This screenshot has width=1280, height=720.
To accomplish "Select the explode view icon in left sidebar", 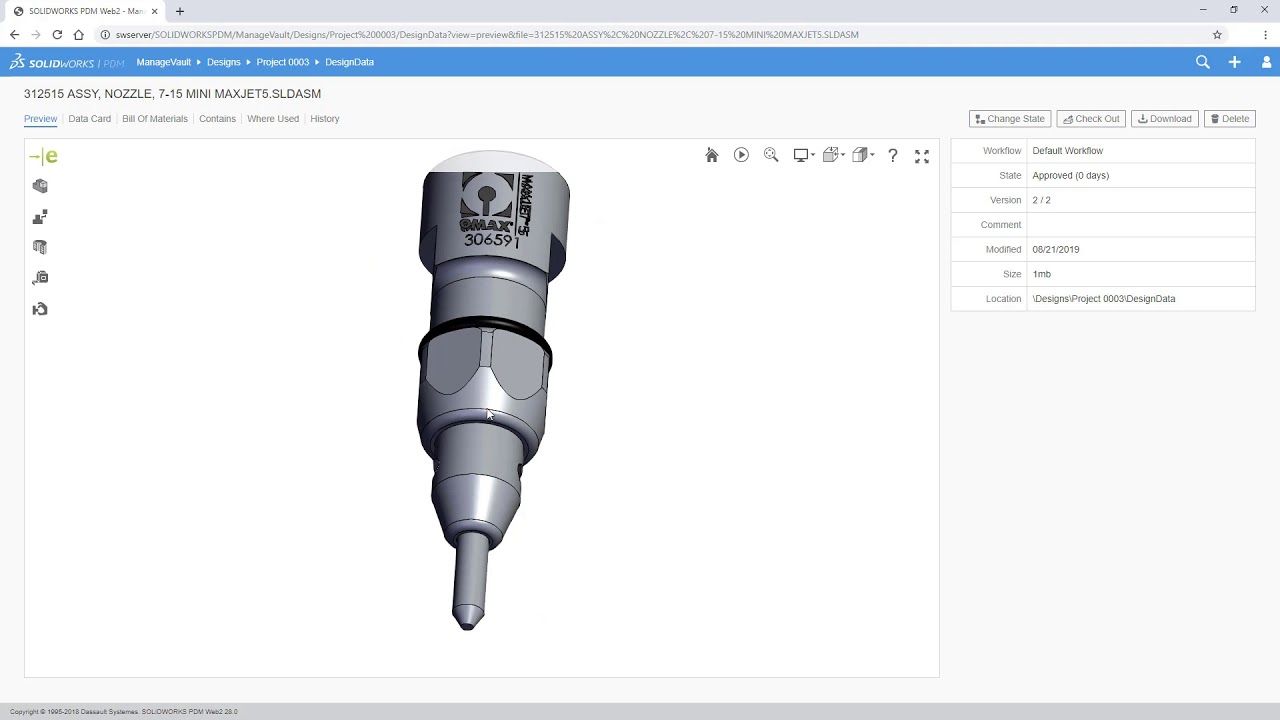I will coord(40,217).
